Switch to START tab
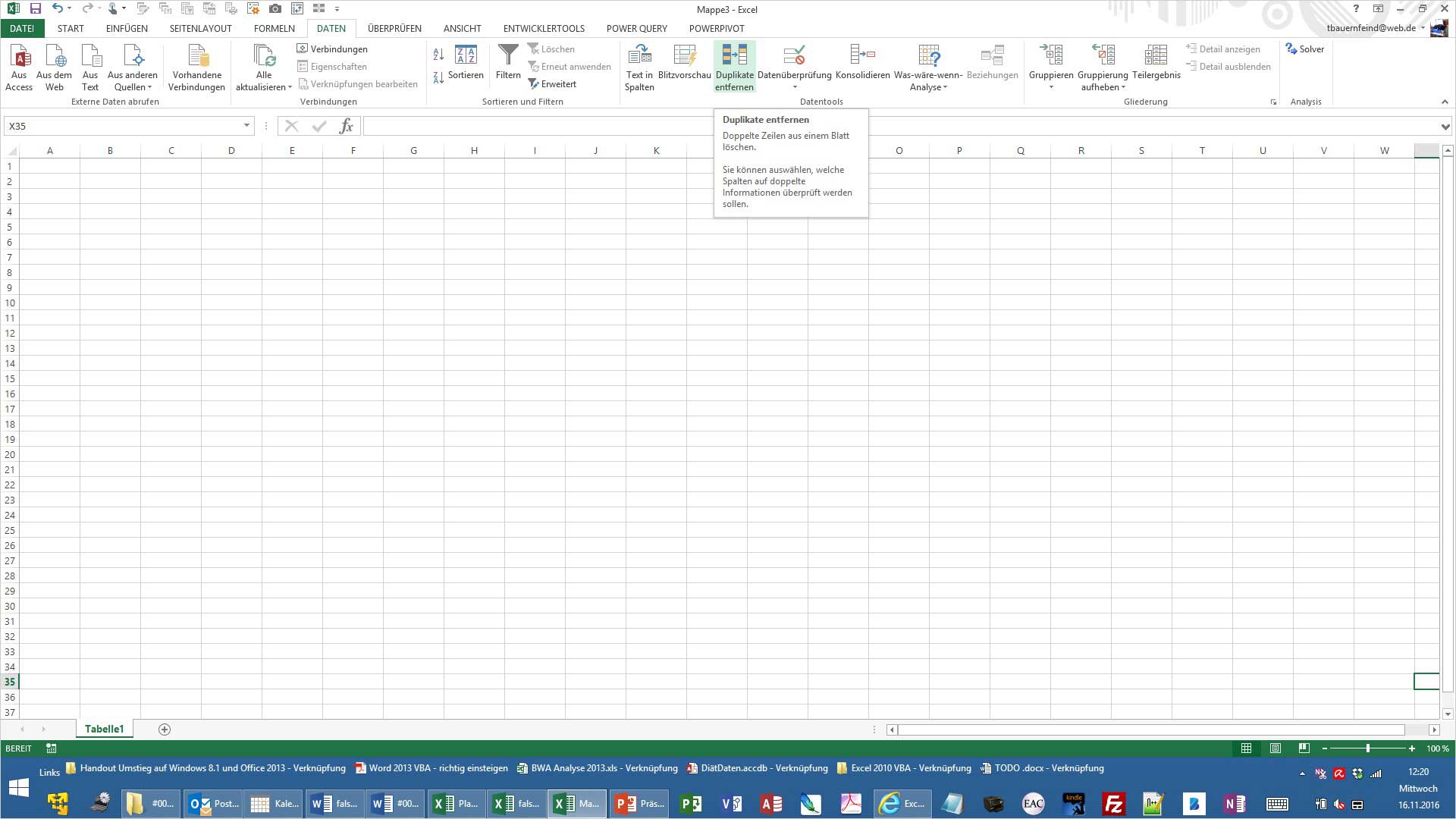The height and width of the screenshot is (819, 1456). pyautogui.click(x=71, y=28)
